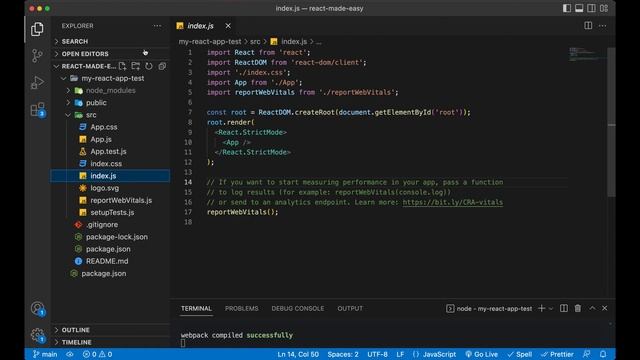Collapse the my-react-app-test folder
This screenshot has height=360, width=640.
point(110,78)
